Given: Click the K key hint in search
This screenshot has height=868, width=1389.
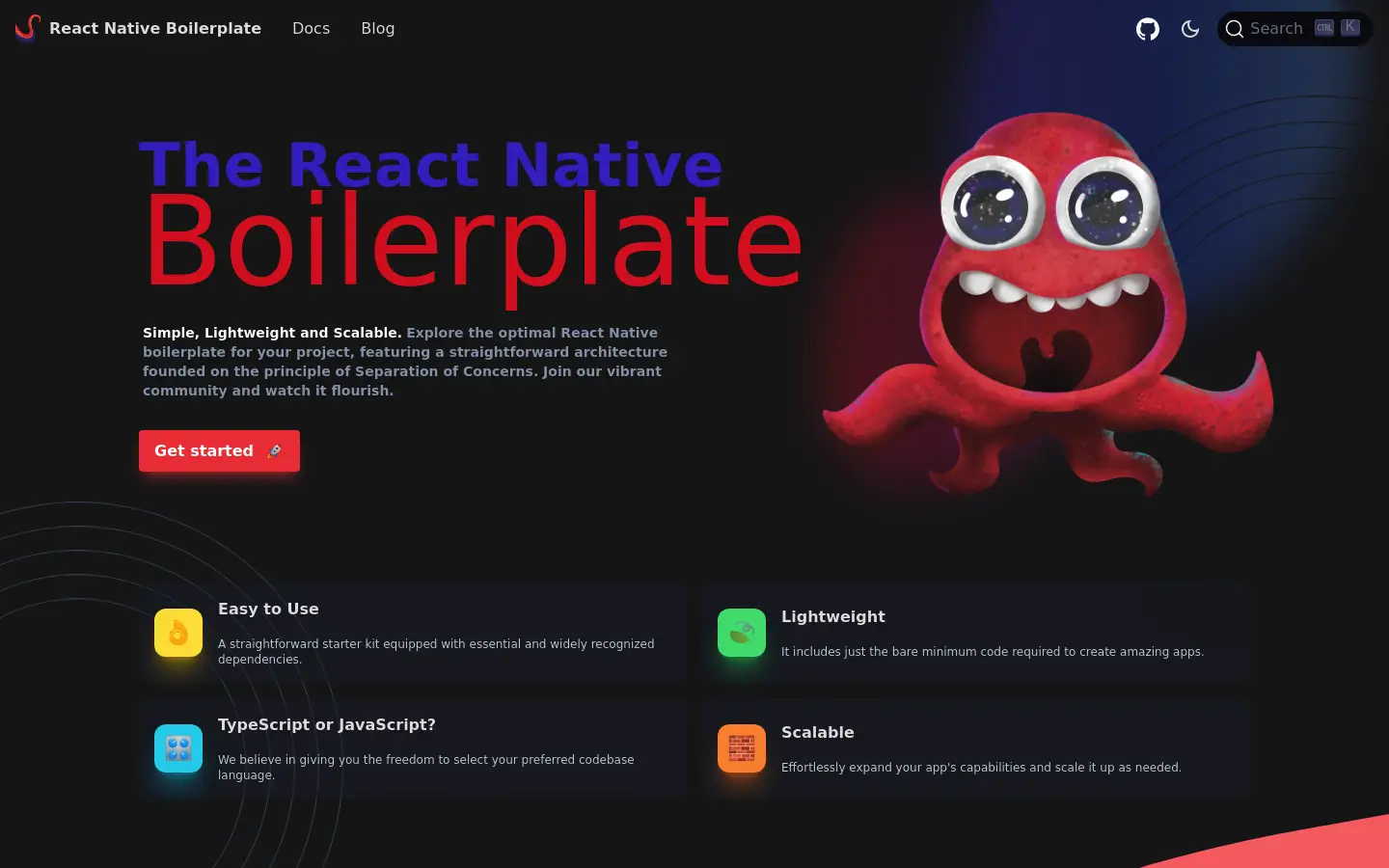Looking at the screenshot, I should tap(1350, 28).
